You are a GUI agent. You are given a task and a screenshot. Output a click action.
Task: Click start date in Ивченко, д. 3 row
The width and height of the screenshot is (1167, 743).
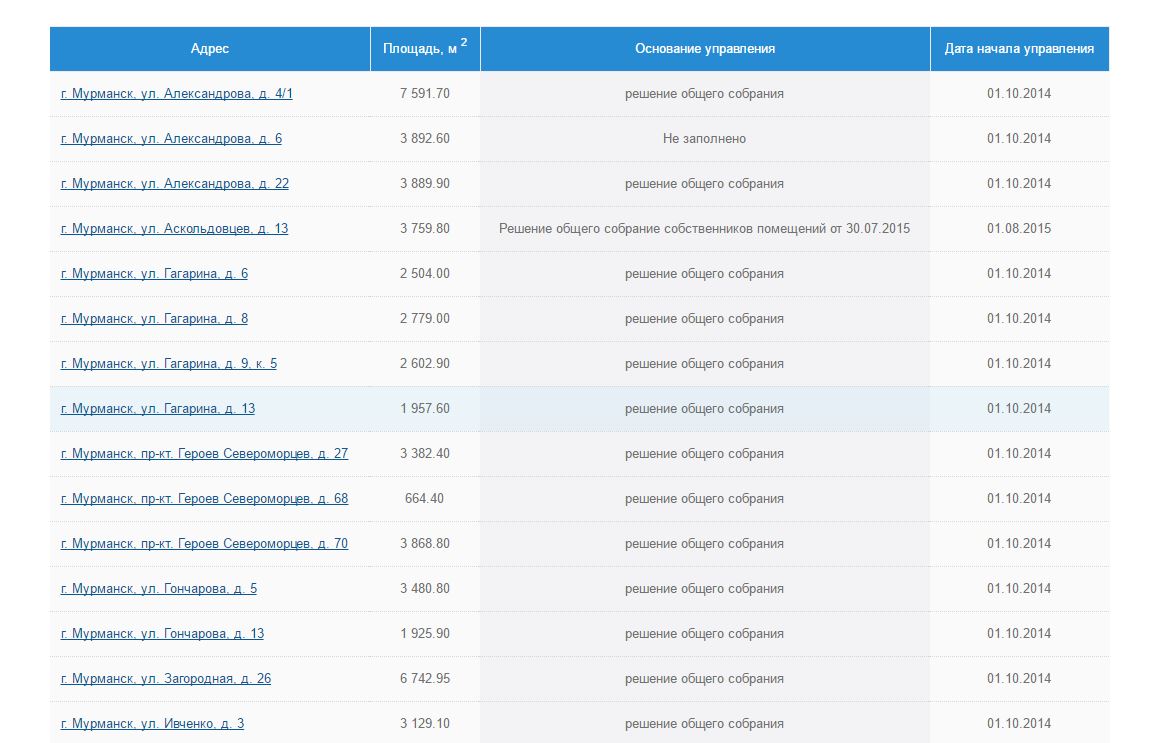pyautogui.click(x=1020, y=724)
